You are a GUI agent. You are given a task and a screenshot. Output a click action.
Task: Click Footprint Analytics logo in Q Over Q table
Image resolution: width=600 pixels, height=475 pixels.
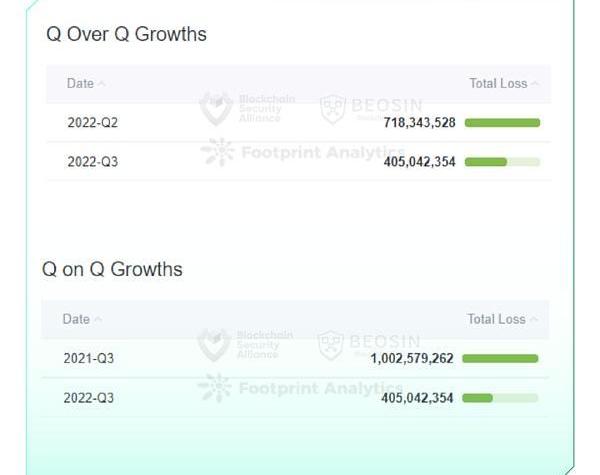click(x=216, y=152)
